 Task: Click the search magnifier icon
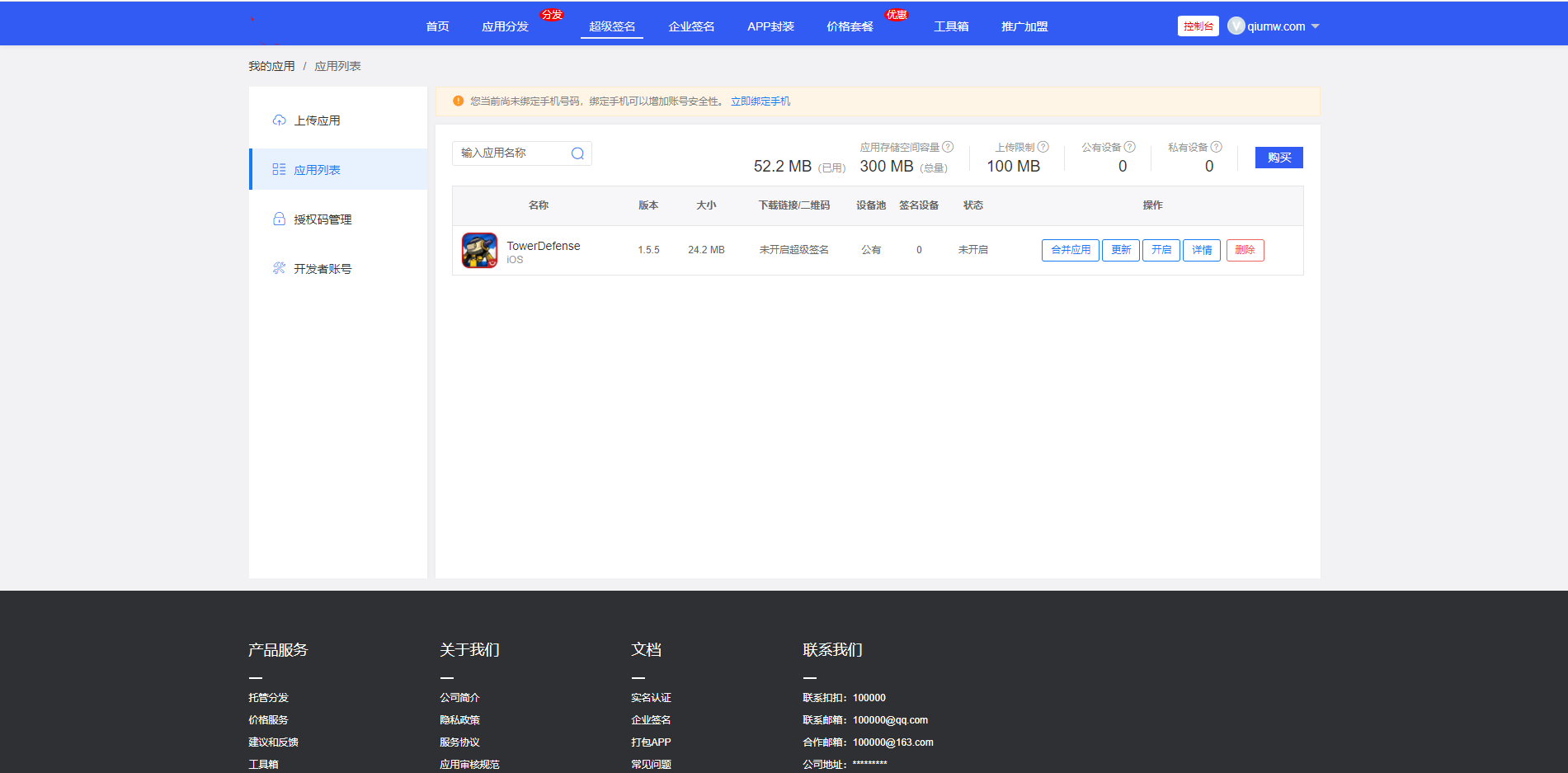point(577,153)
